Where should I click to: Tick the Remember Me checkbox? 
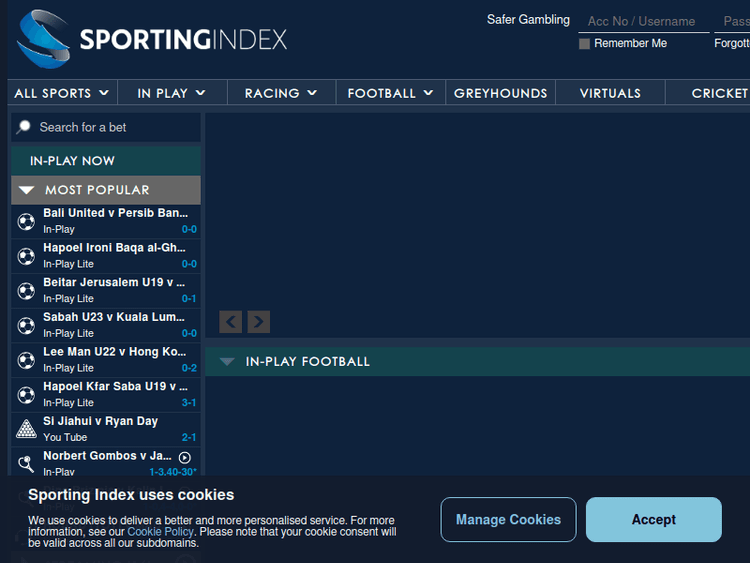[x=584, y=44]
